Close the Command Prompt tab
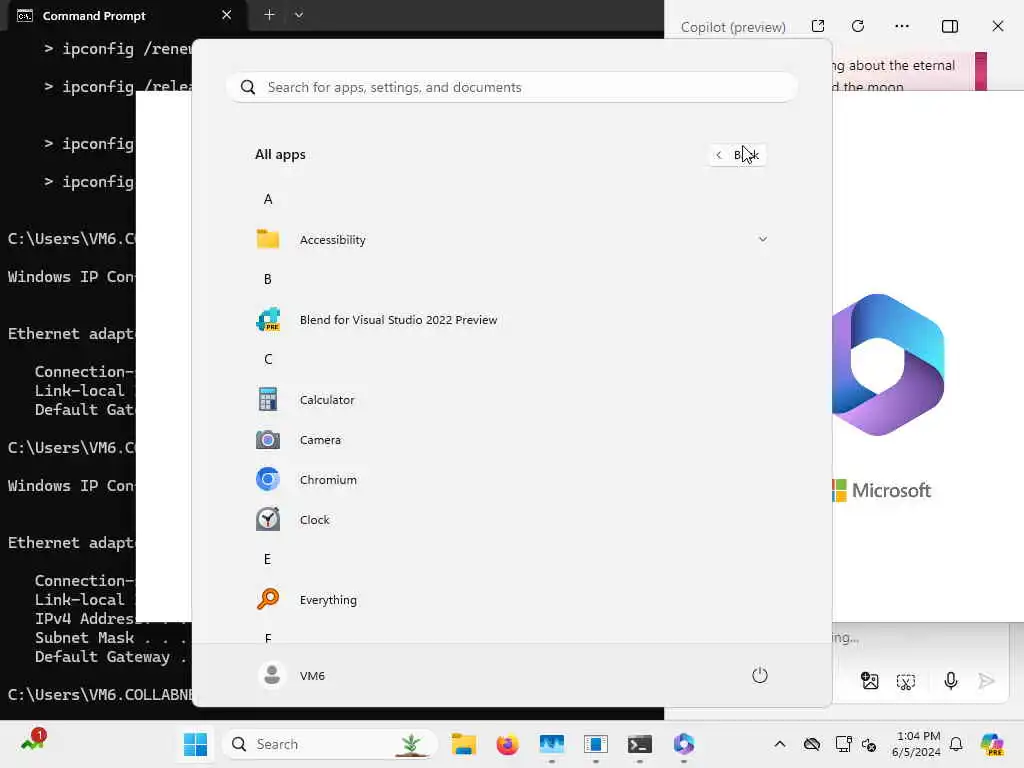This screenshot has height=768, width=1024. click(226, 14)
